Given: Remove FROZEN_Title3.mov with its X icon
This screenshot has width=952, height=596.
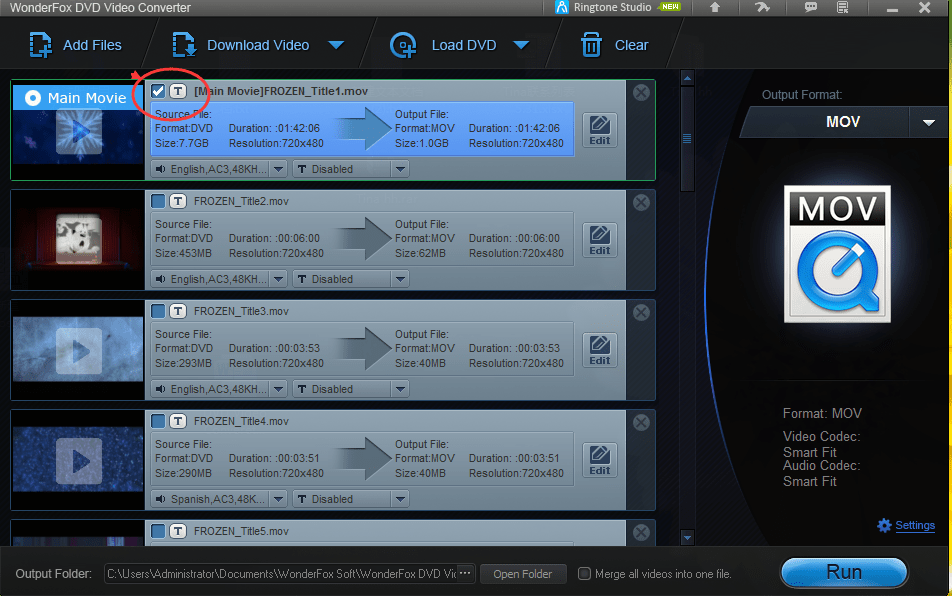Looking at the screenshot, I should [x=641, y=312].
